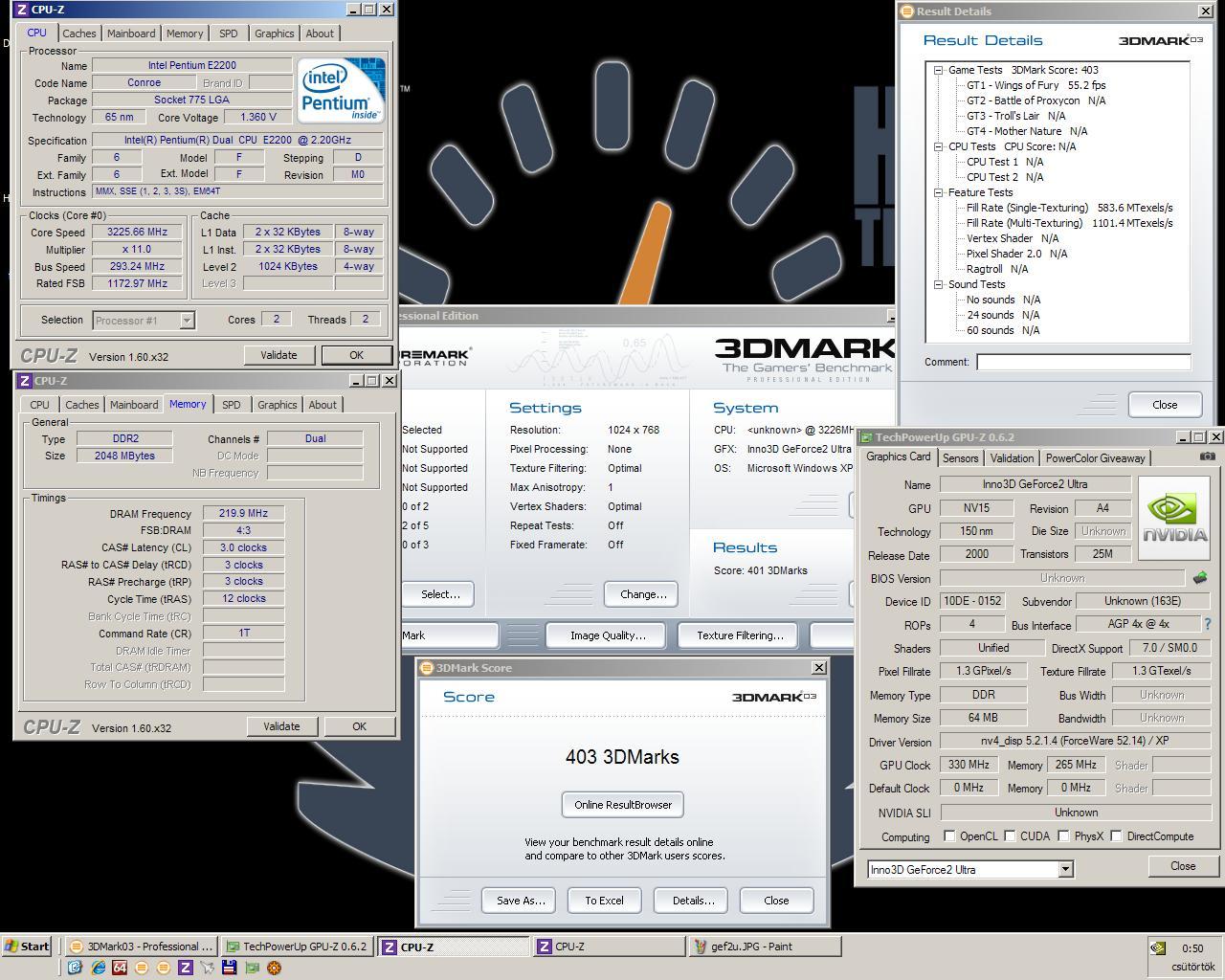The image size is (1225, 980).
Task: Click the Show Desktop quick launch icon
Action: tap(75, 968)
